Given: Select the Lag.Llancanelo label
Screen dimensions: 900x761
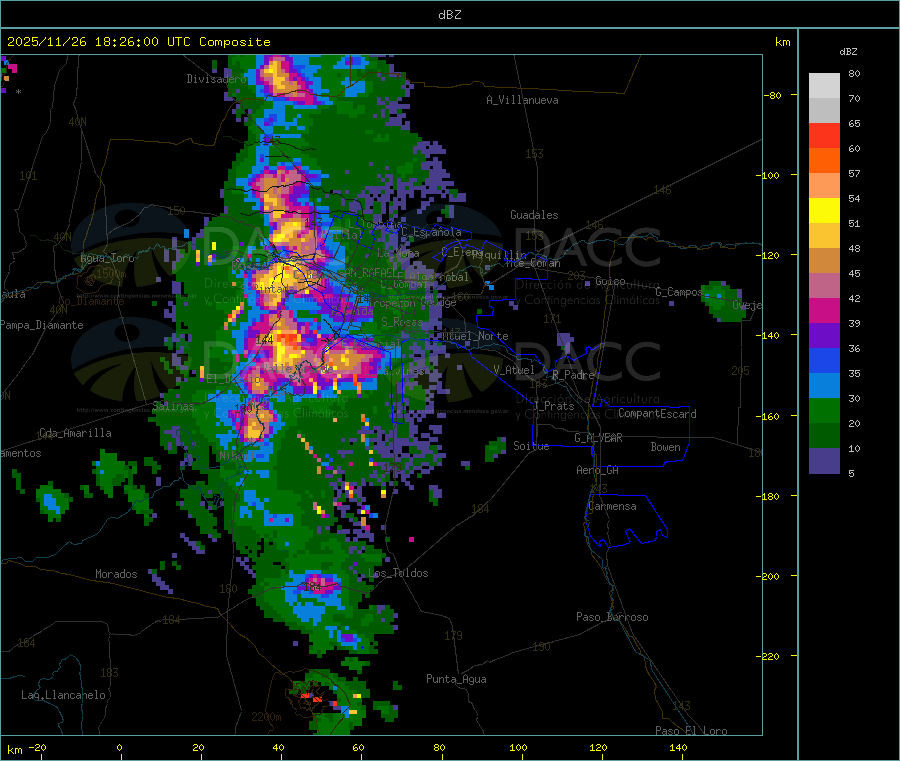Looking at the screenshot, I should point(64,695).
